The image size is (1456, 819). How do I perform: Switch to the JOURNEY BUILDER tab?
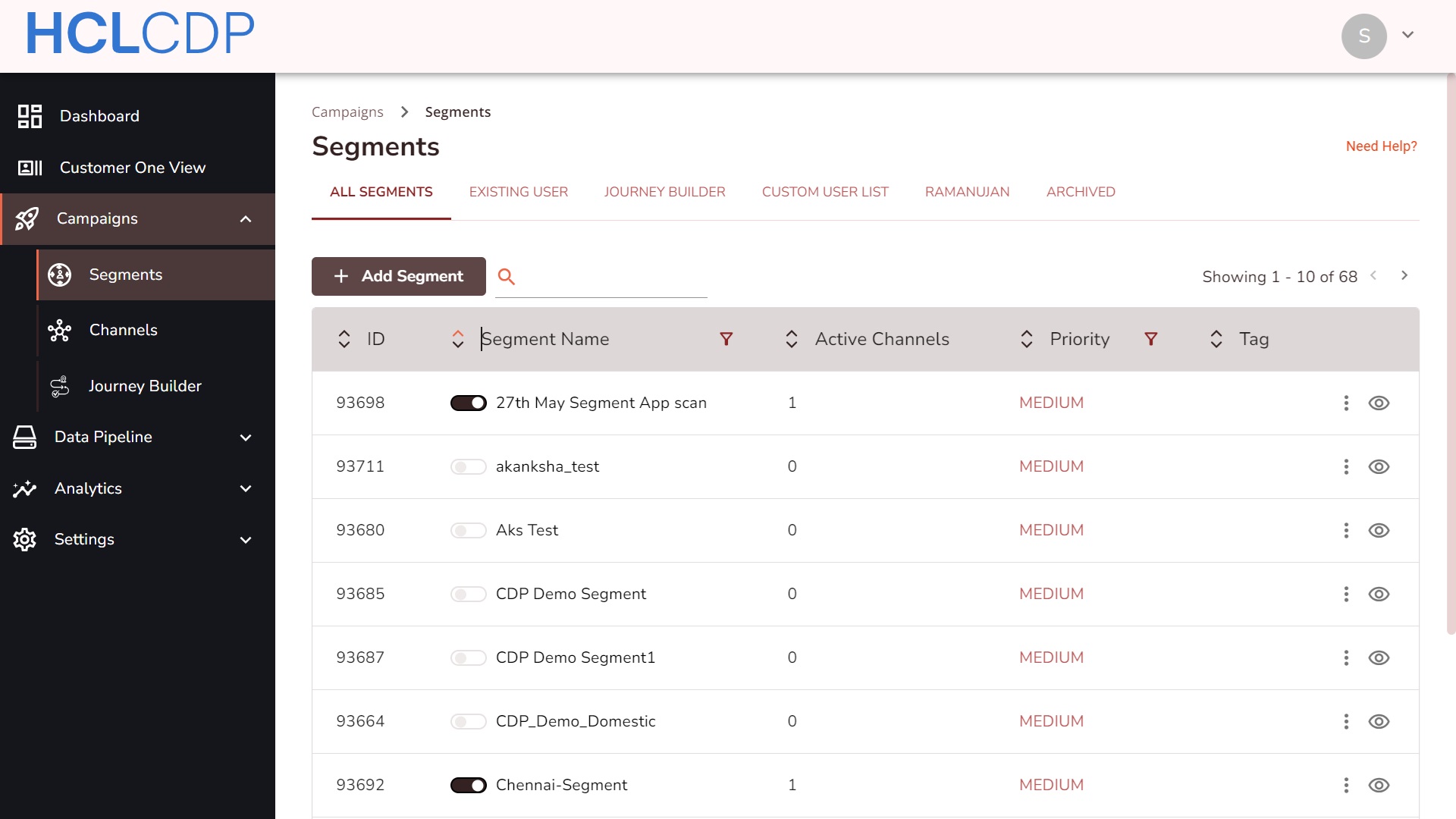(x=664, y=192)
